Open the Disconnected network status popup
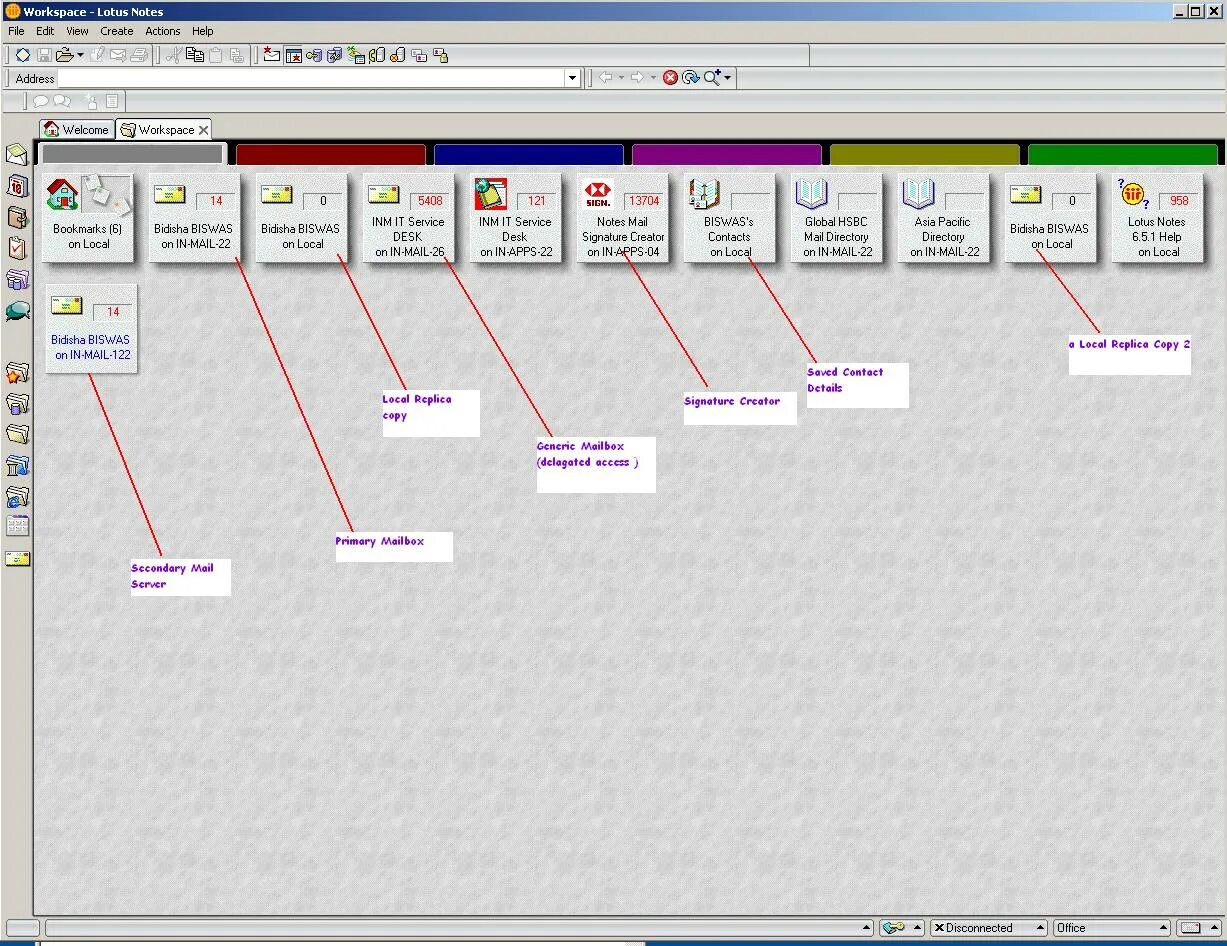 tap(988, 928)
